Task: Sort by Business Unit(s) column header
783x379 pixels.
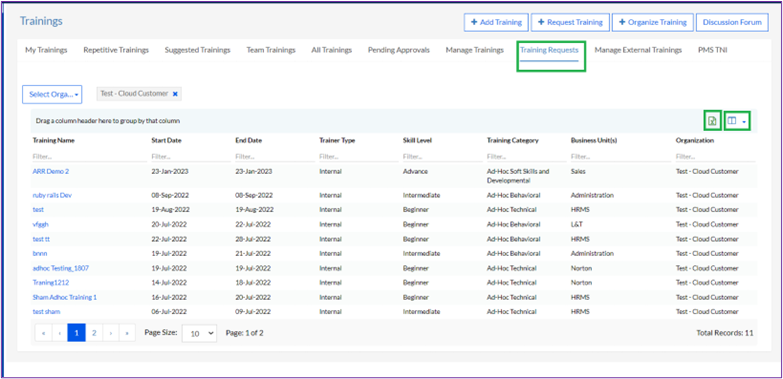Action: click(x=594, y=140)
